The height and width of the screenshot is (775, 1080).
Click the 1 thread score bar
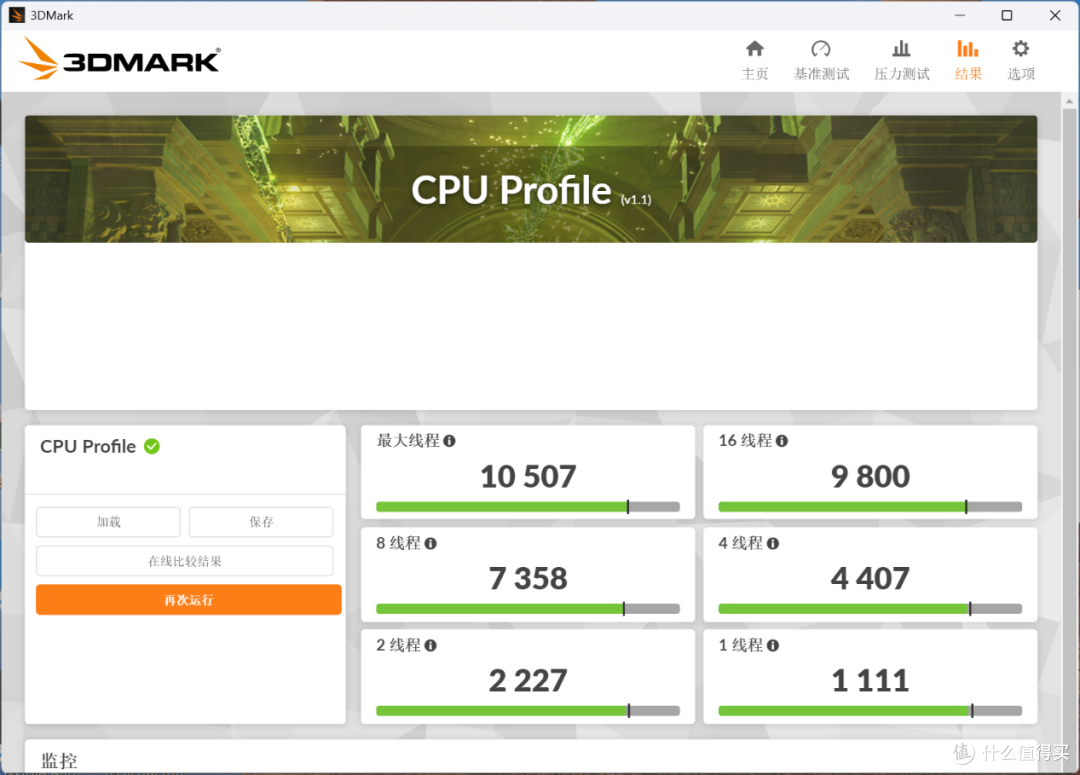click(x=870, y=711)
